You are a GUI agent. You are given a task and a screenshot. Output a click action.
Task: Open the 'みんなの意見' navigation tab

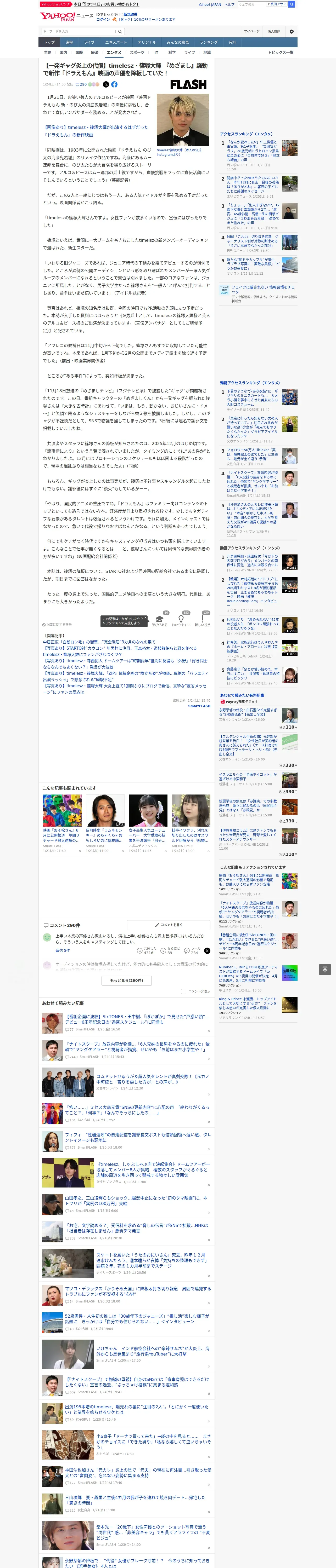coord(177,43)
